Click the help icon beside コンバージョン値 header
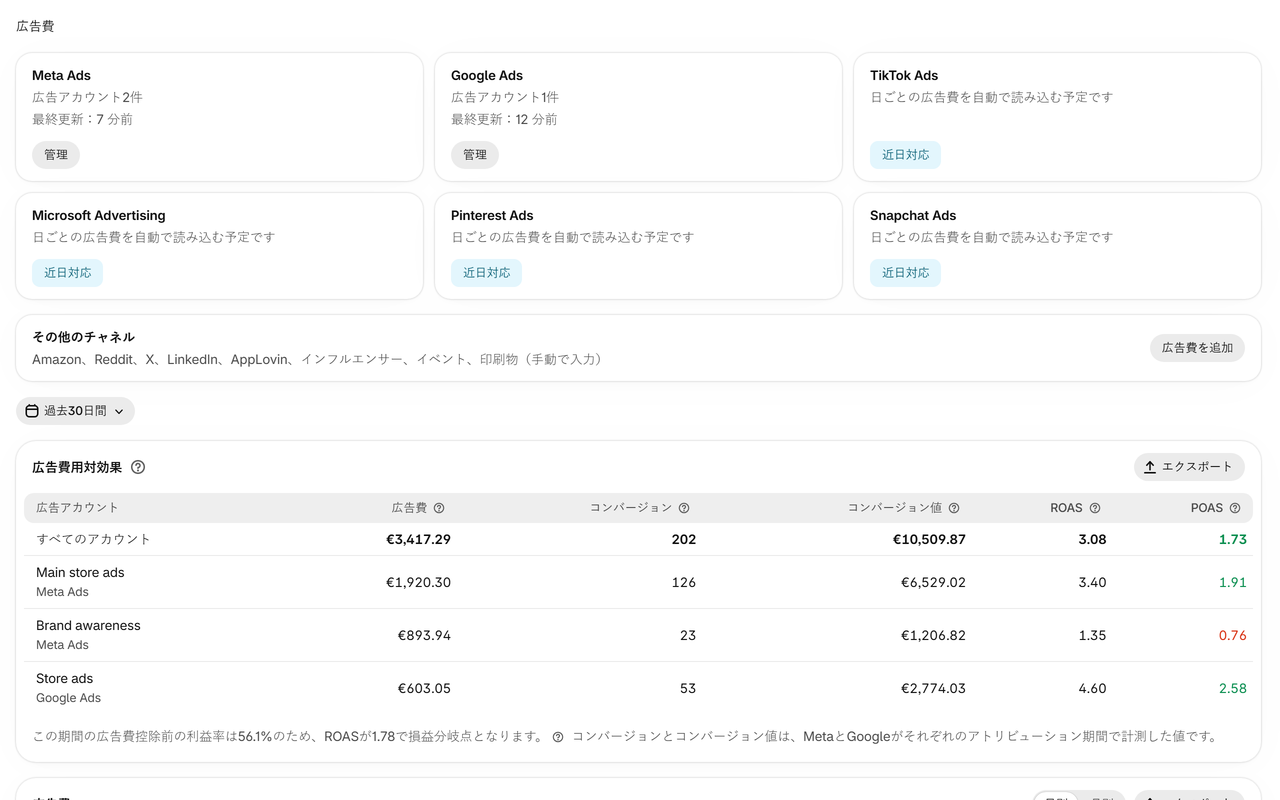This screenshot has width=1280, height=800. point(954,508)
